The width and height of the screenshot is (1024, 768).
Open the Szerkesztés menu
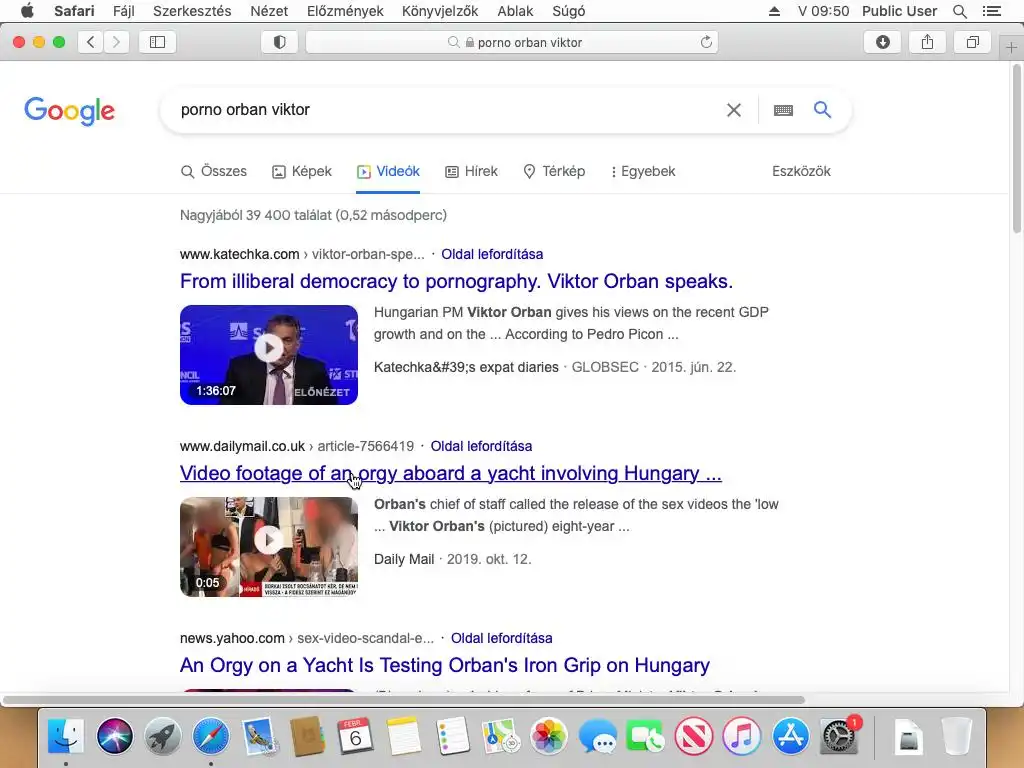[192, 11]
